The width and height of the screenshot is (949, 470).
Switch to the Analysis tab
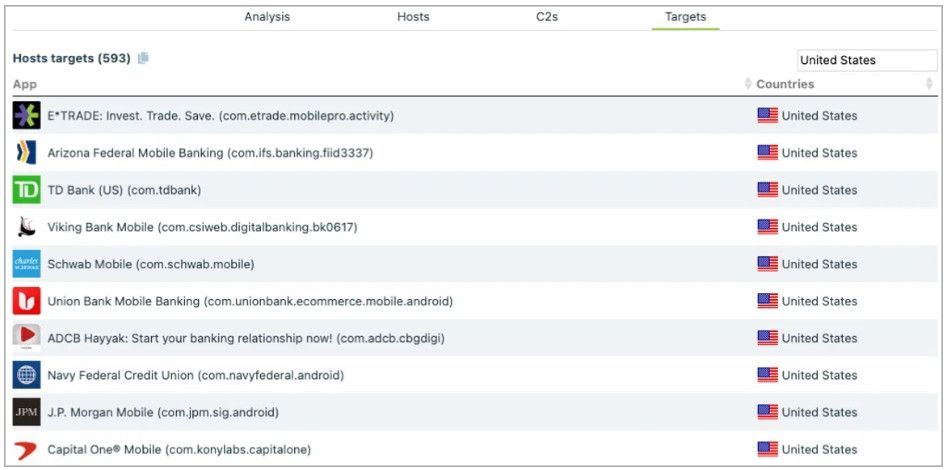(x=267, y=17)
